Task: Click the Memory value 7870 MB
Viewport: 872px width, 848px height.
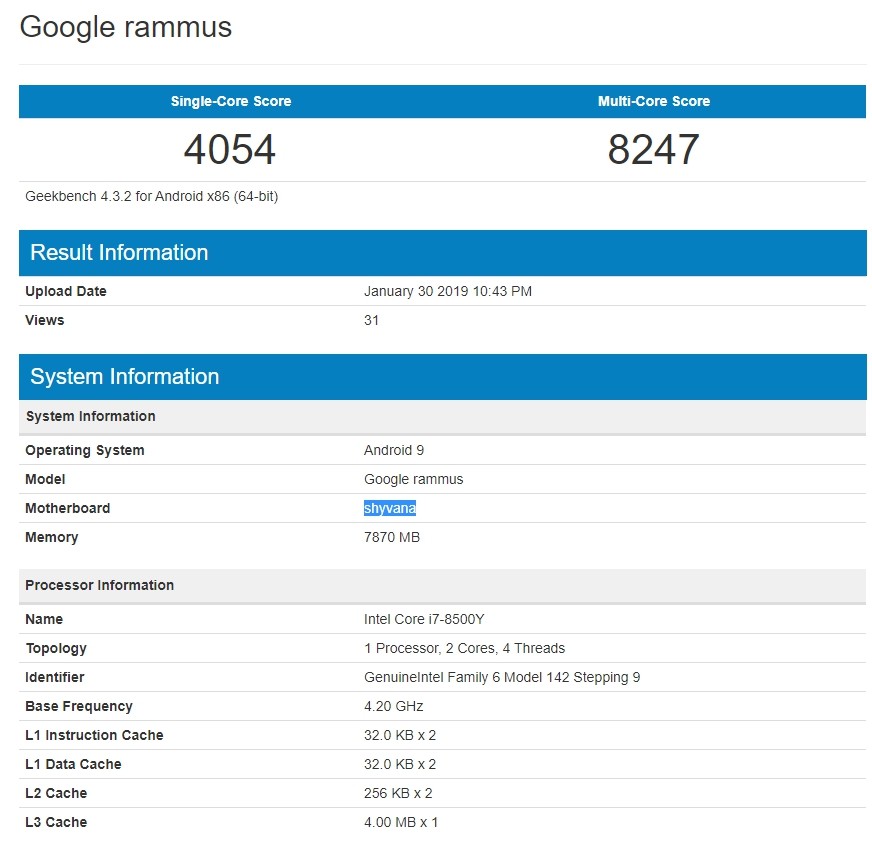Action: (392, 537)
